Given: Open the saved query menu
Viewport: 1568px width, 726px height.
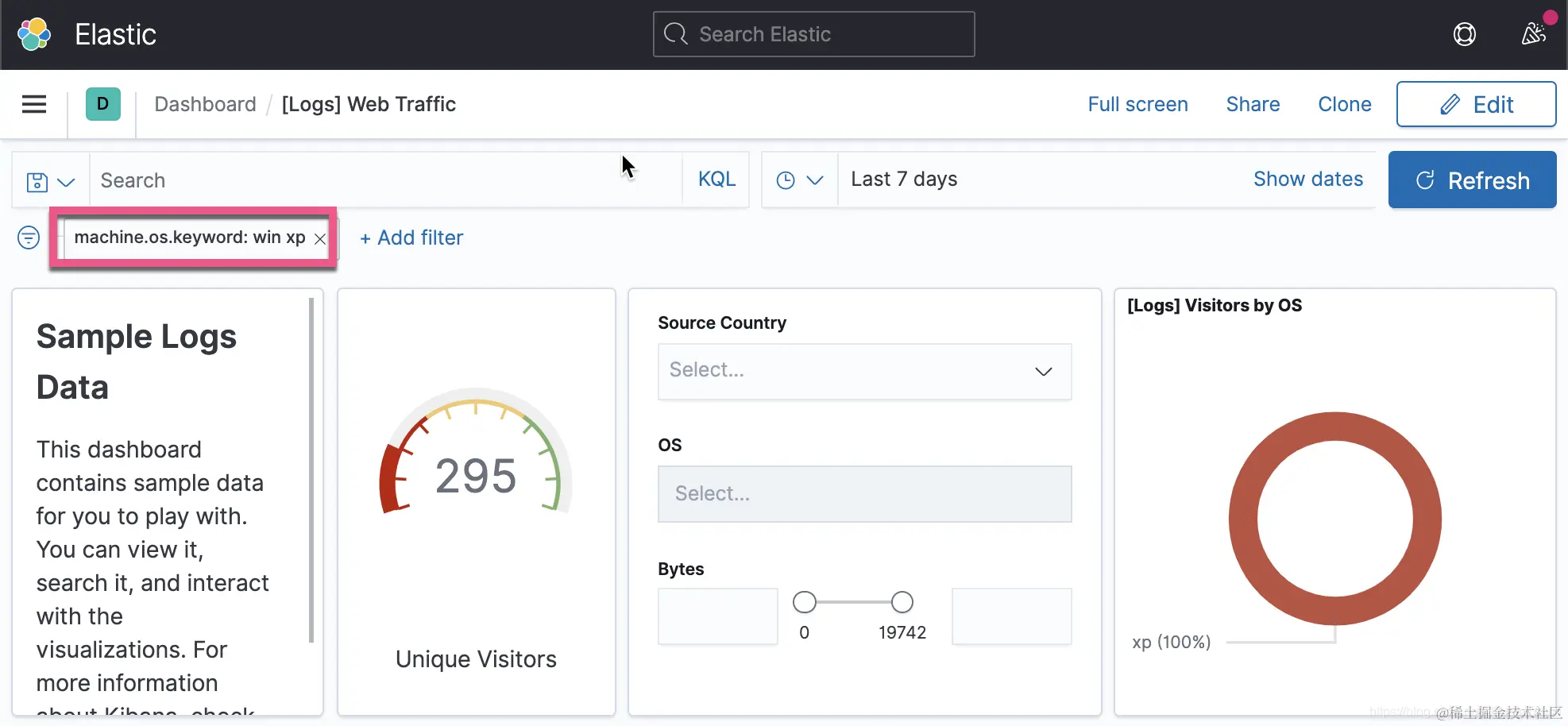Looking at the screenshot, I should [50, 181].
